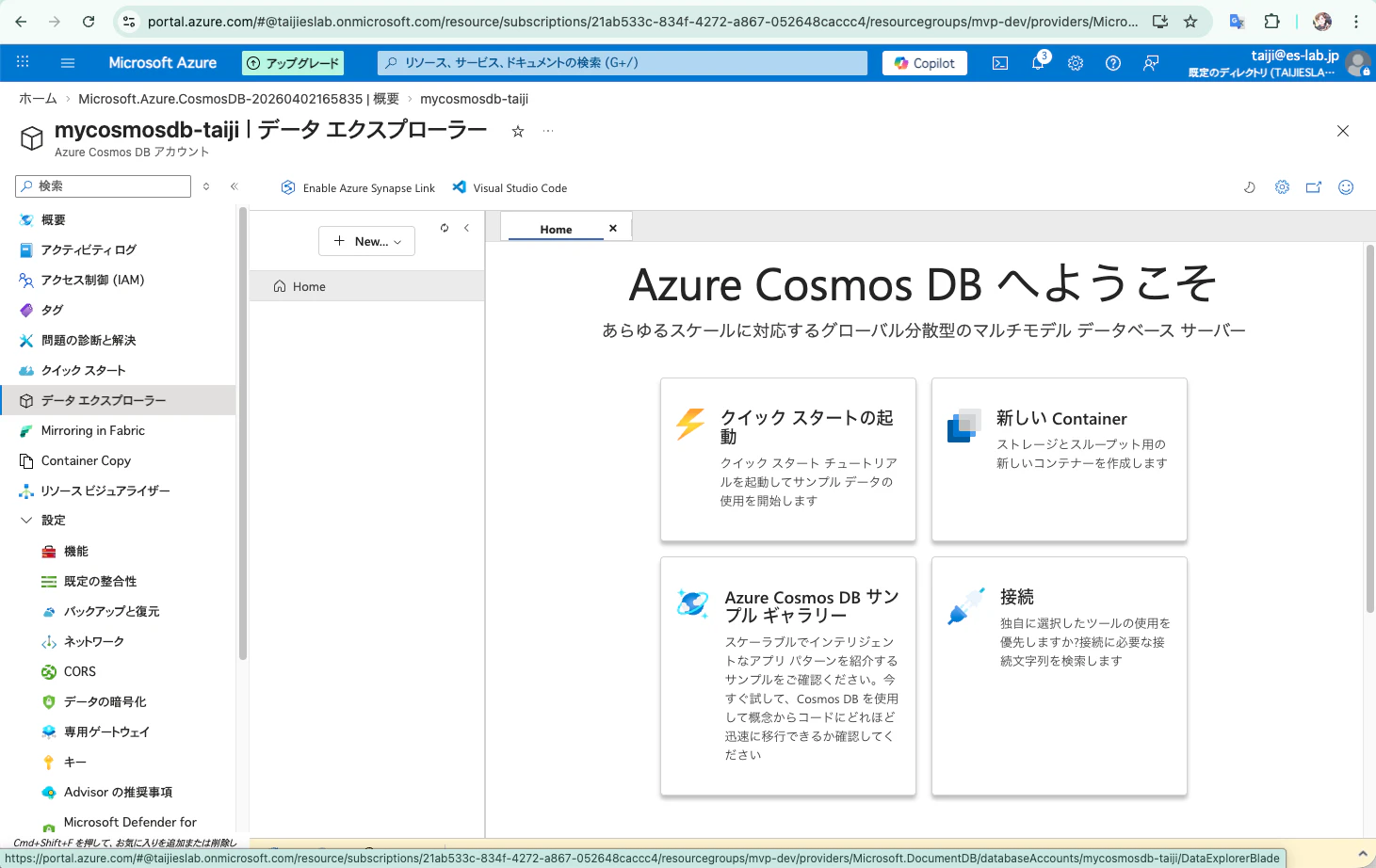The image size is (1376, 868).
Task: Open アクティビティ ログ in the sidebar
Action: (x=118, y=249)
